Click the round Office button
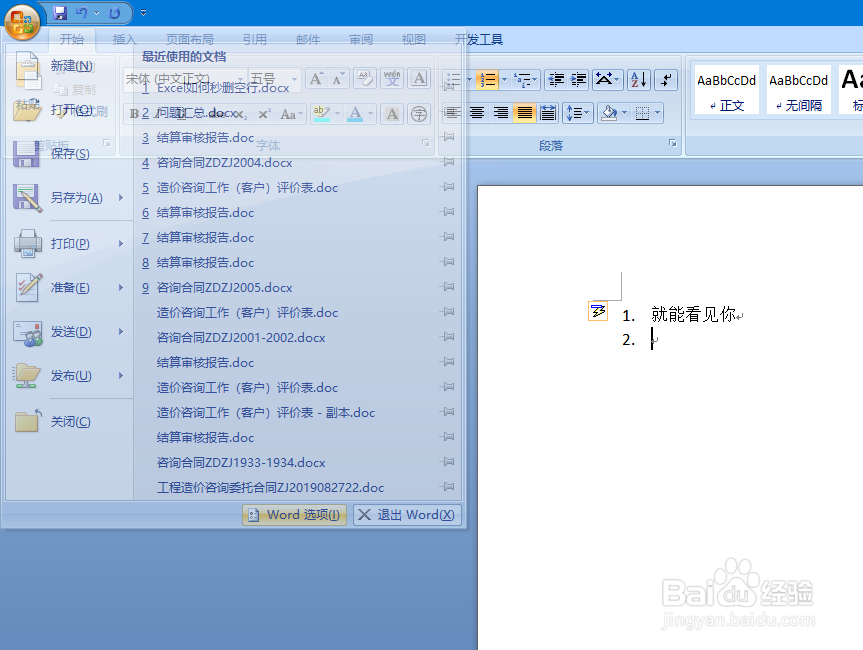863x650 pixels. [x=22, y=22]
